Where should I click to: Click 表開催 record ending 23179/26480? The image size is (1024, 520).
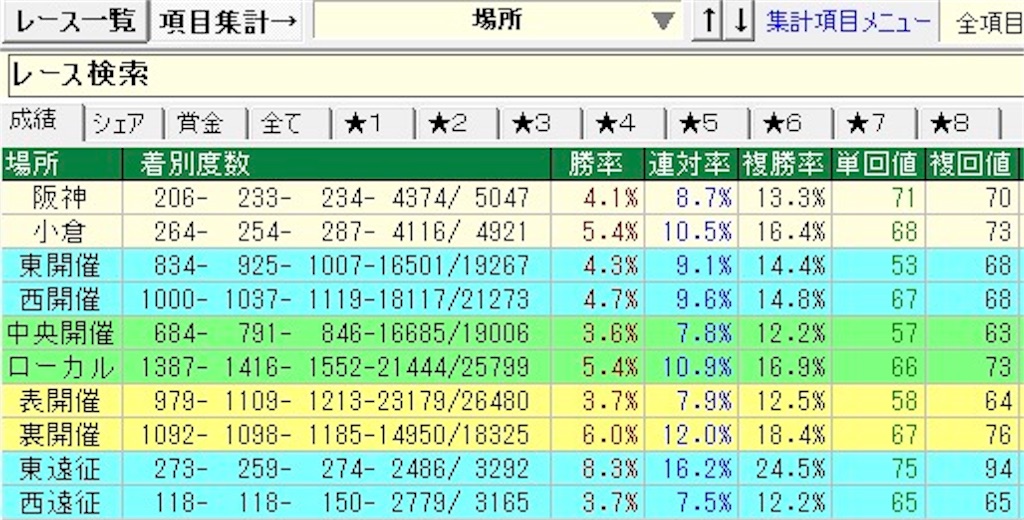point(342,402)
